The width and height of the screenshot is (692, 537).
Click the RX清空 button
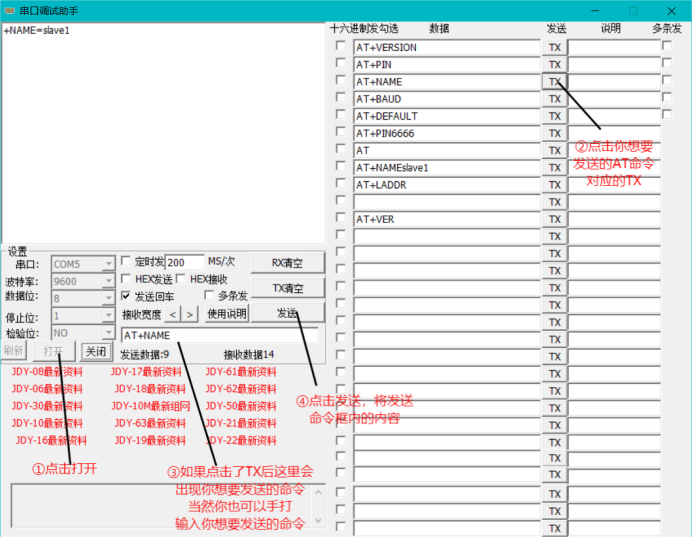tap(287, 263)
